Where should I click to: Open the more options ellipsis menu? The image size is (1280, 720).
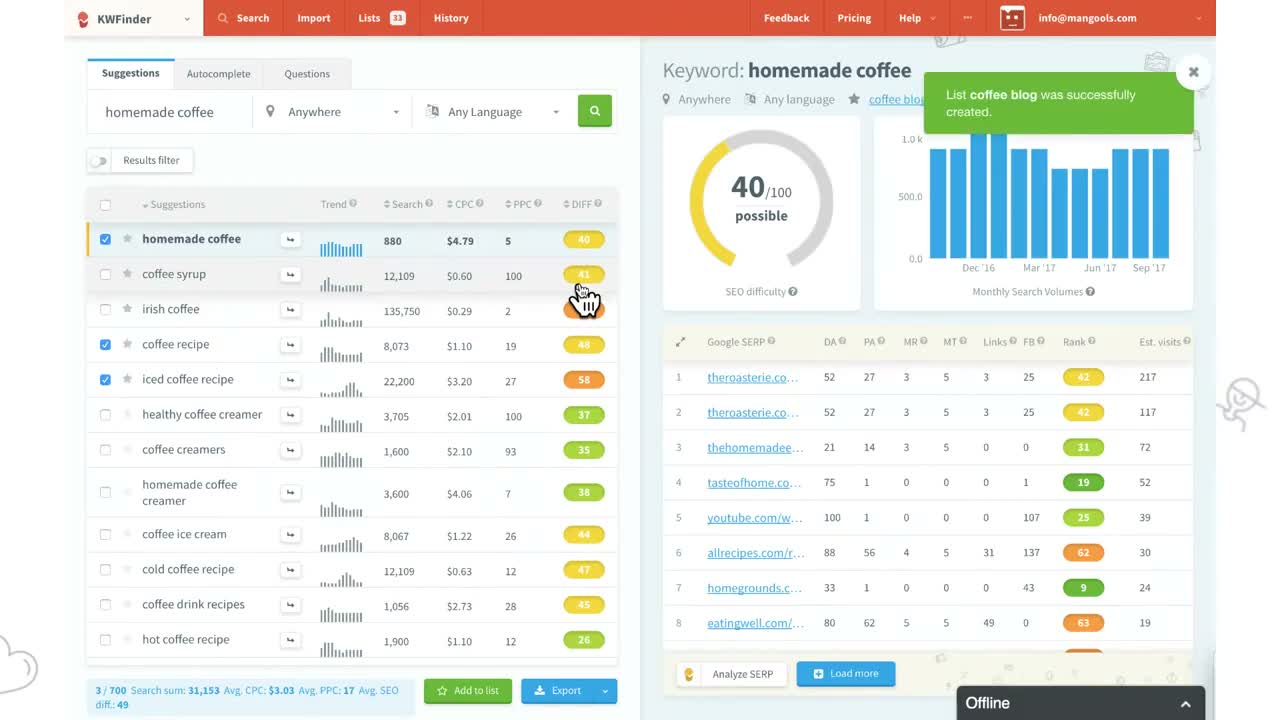click(x=967, y=18)
